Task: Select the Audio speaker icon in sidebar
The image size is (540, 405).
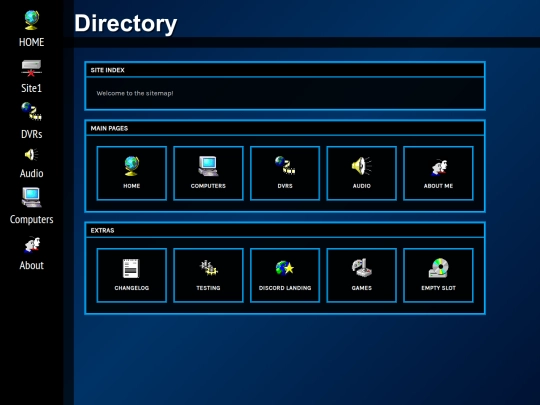Action: click(31, 155)
